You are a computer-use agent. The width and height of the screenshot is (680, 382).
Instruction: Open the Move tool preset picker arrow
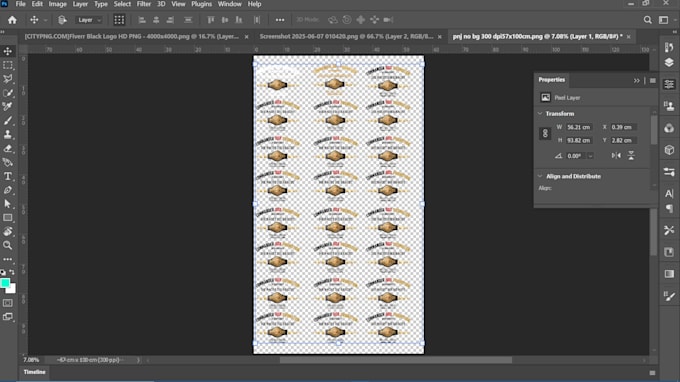45,20
